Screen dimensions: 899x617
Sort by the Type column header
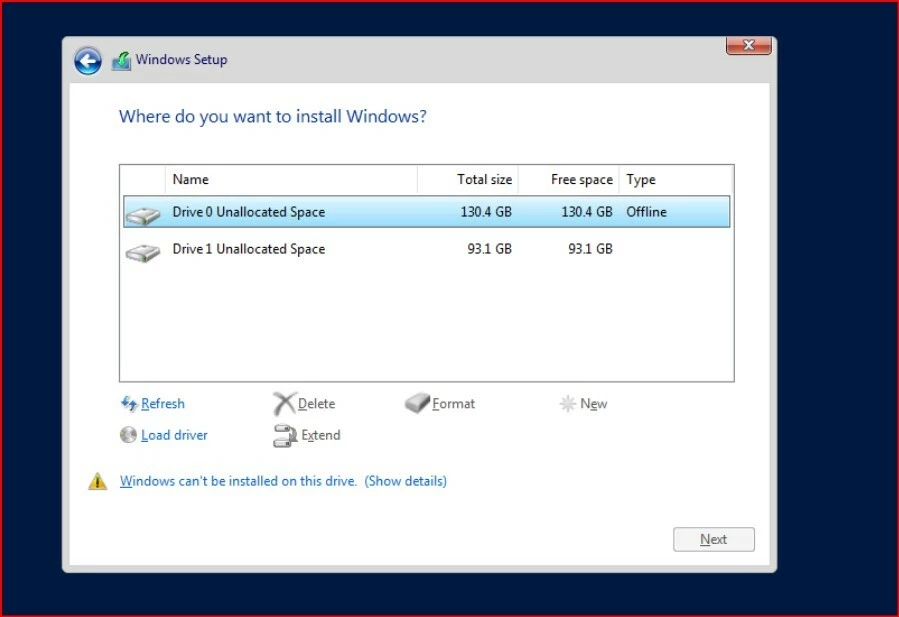(x=676, y=179)
